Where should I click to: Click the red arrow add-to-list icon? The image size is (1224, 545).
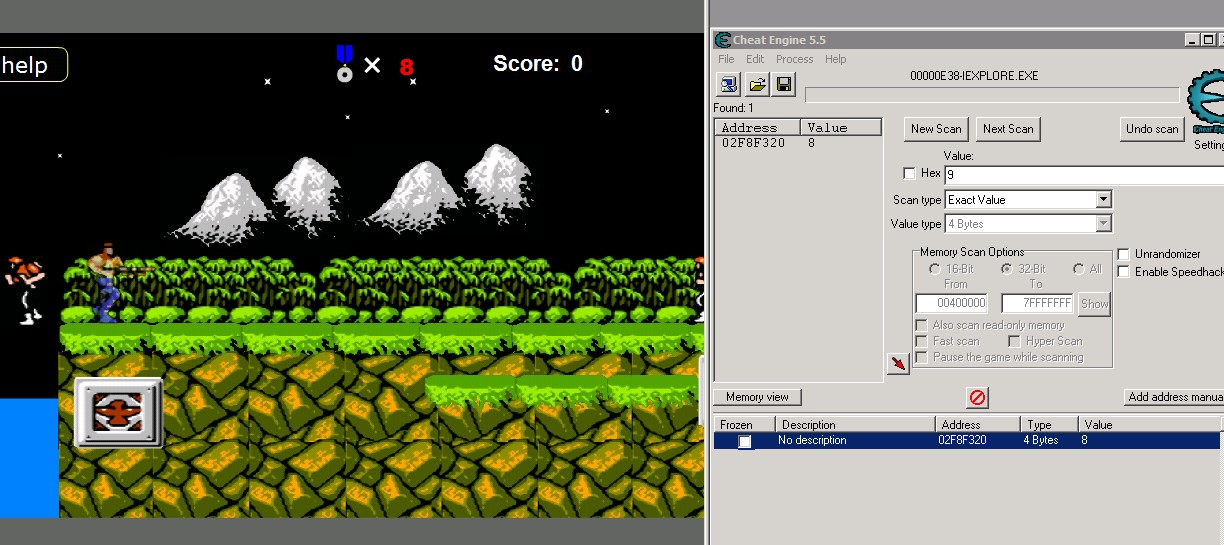click(898, 364)
